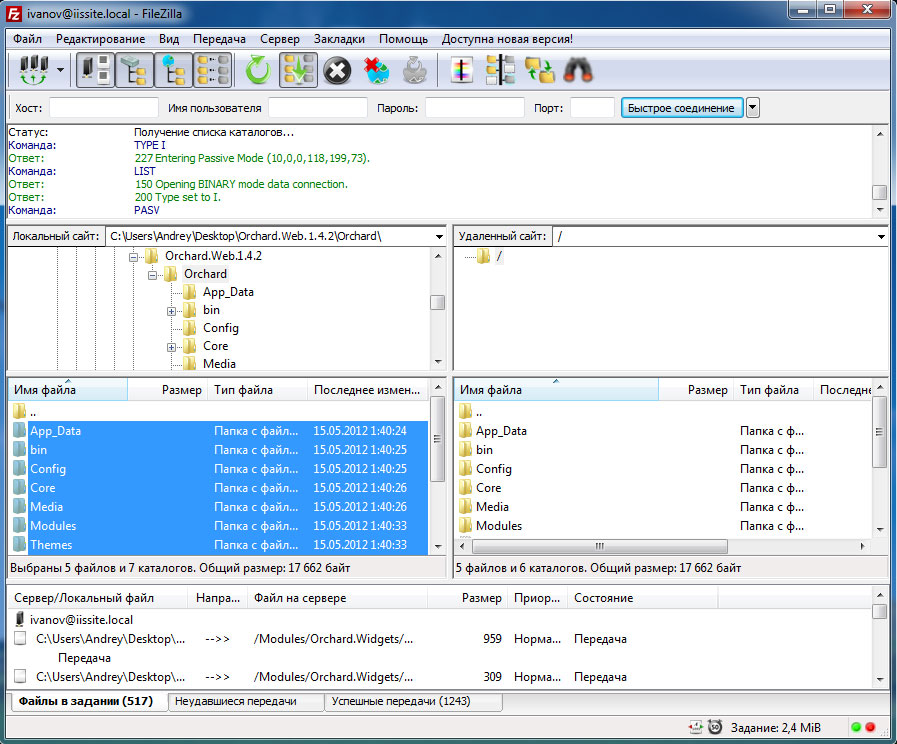Open the Закладки menu
897x744 pixels.
click(x=339, y=39)
